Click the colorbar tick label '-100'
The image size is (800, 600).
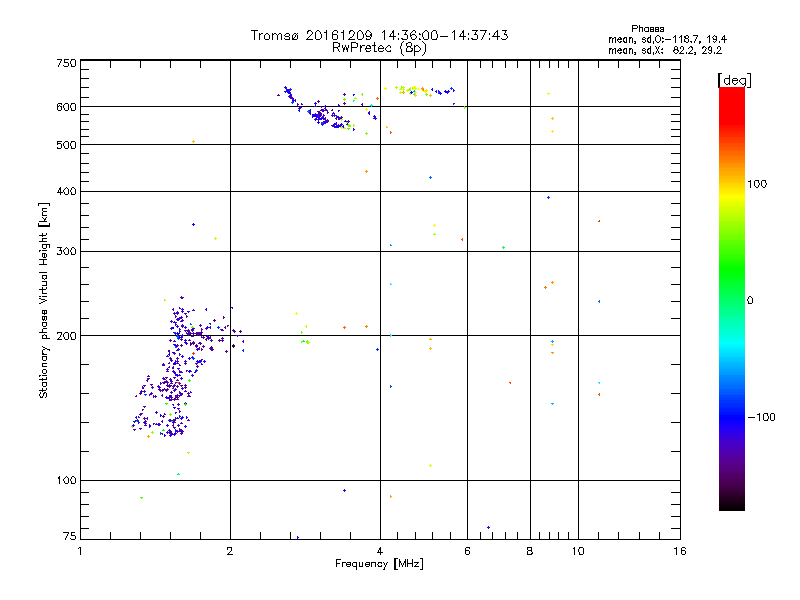[x=761, y=417]
